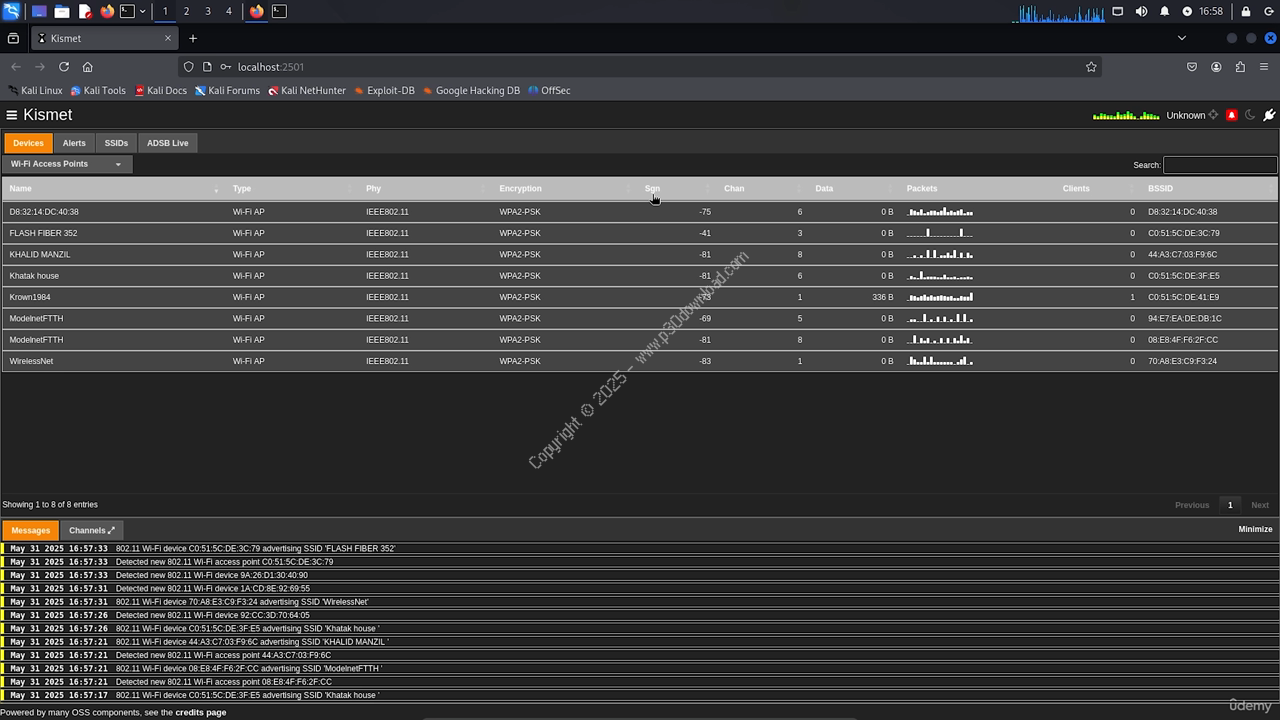Click the GPS crosshair icon next to Unknown
Viewport: 1280px width, 720px height.
pyautogui.click(x=1213, y=115)
